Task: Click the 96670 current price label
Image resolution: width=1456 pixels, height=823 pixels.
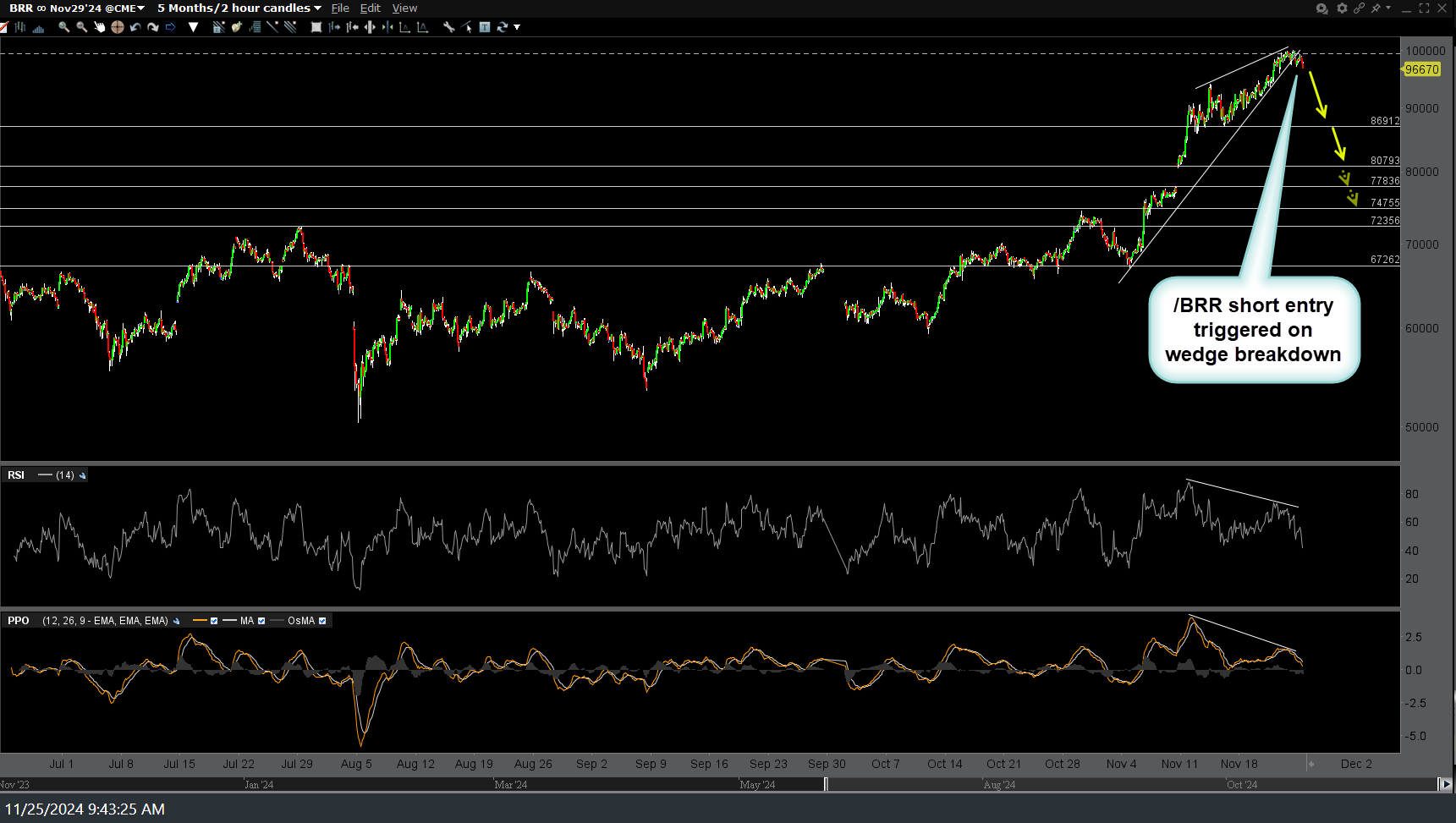Action: (1421, 69)
